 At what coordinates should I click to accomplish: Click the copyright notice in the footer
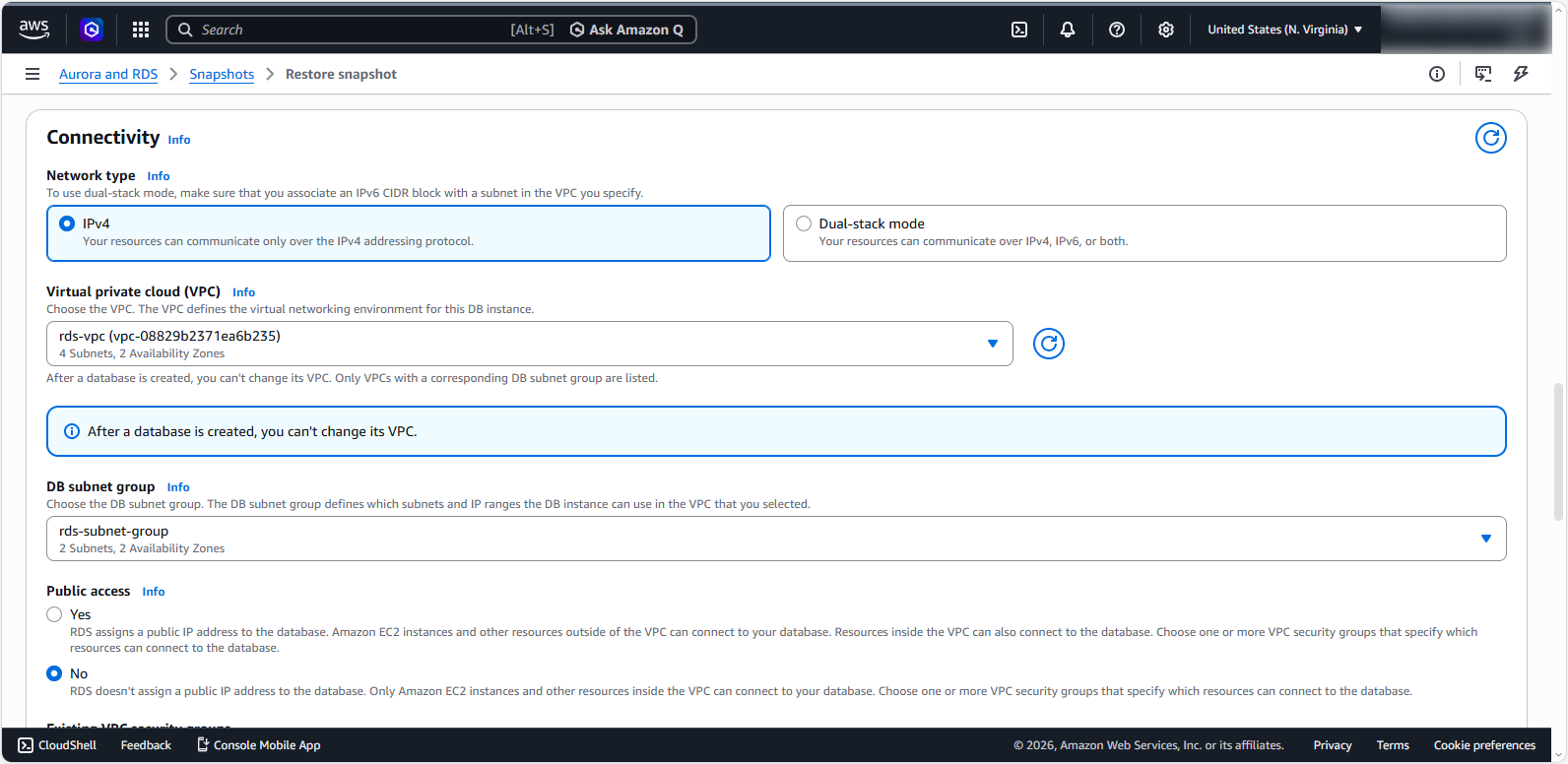click(1148, 745)
